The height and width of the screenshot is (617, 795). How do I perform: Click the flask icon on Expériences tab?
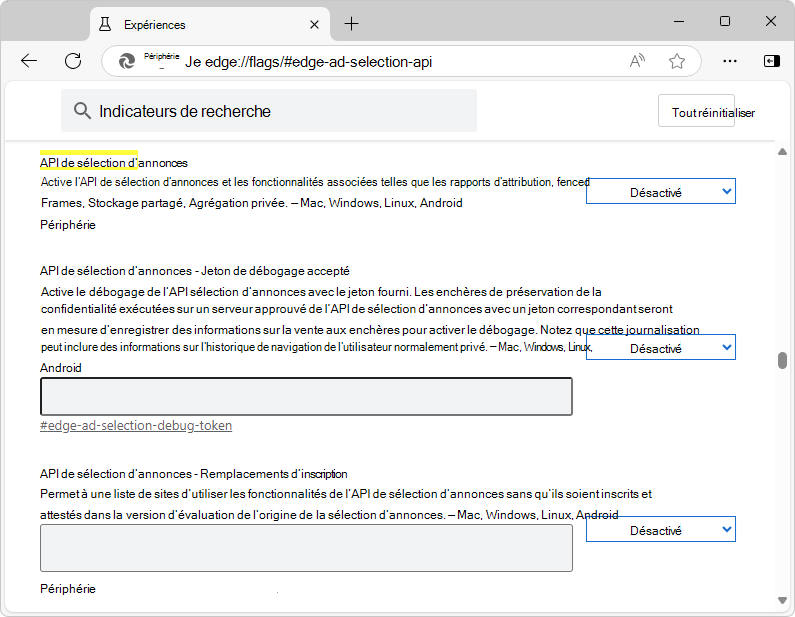(105, 24)
